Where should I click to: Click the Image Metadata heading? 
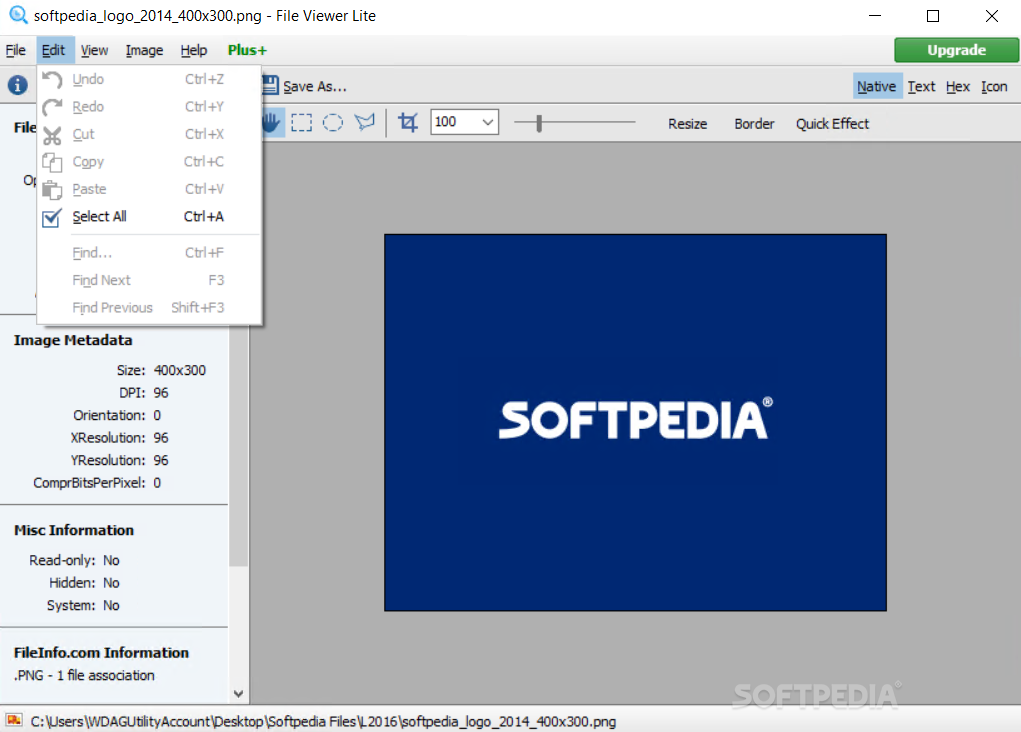tap(73, 340)
